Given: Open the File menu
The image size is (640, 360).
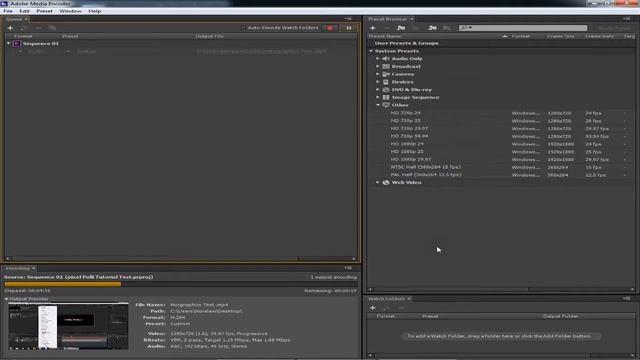Looking at the screenshot, I should click(8, 11).
